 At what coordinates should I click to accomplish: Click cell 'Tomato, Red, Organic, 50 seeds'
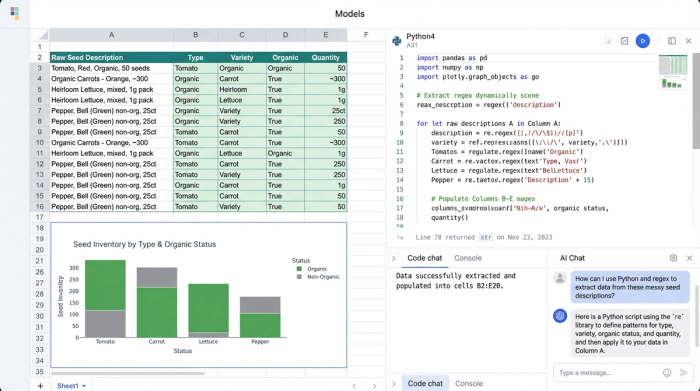[112, 68]
